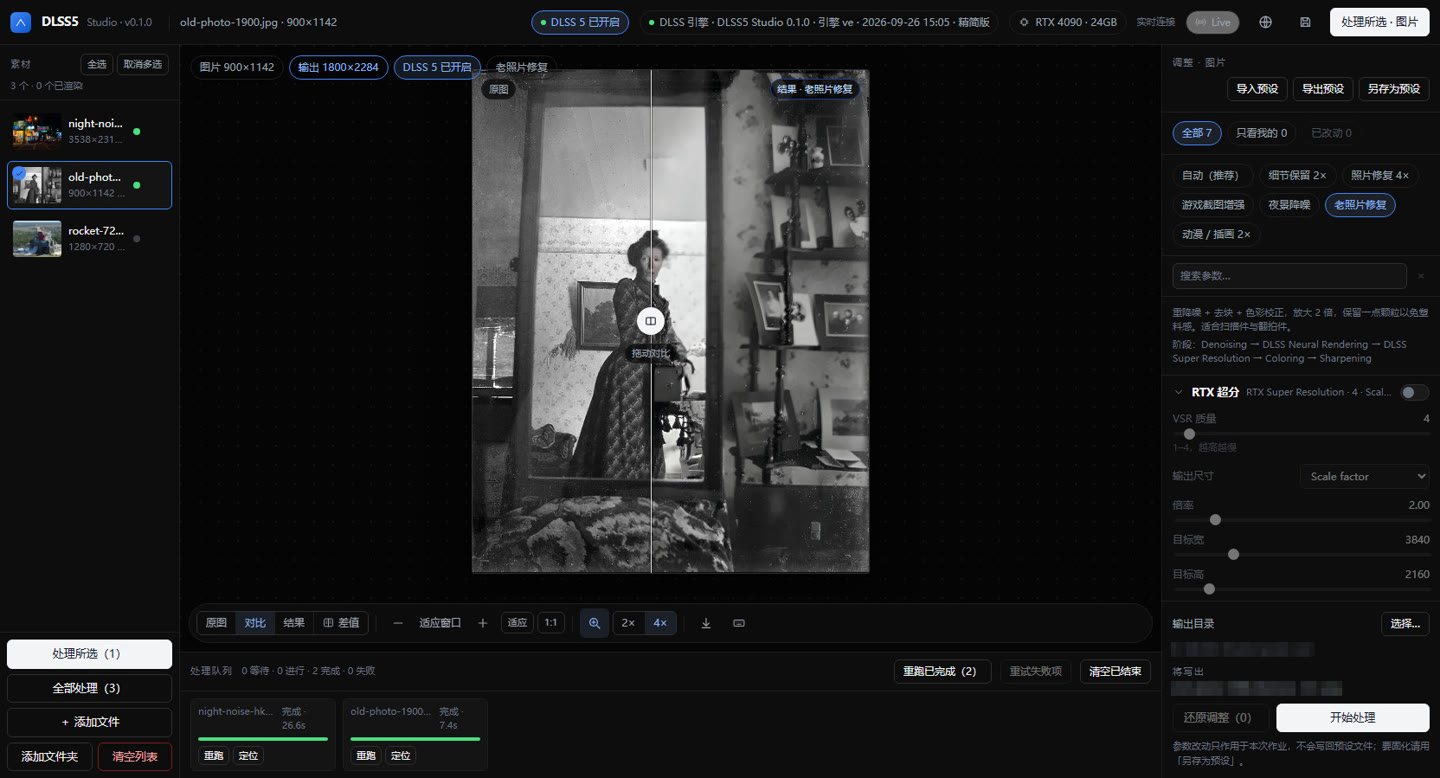Zoom in using the plus icon
This screenshot has height=778, width=1440.
point(483,623)
